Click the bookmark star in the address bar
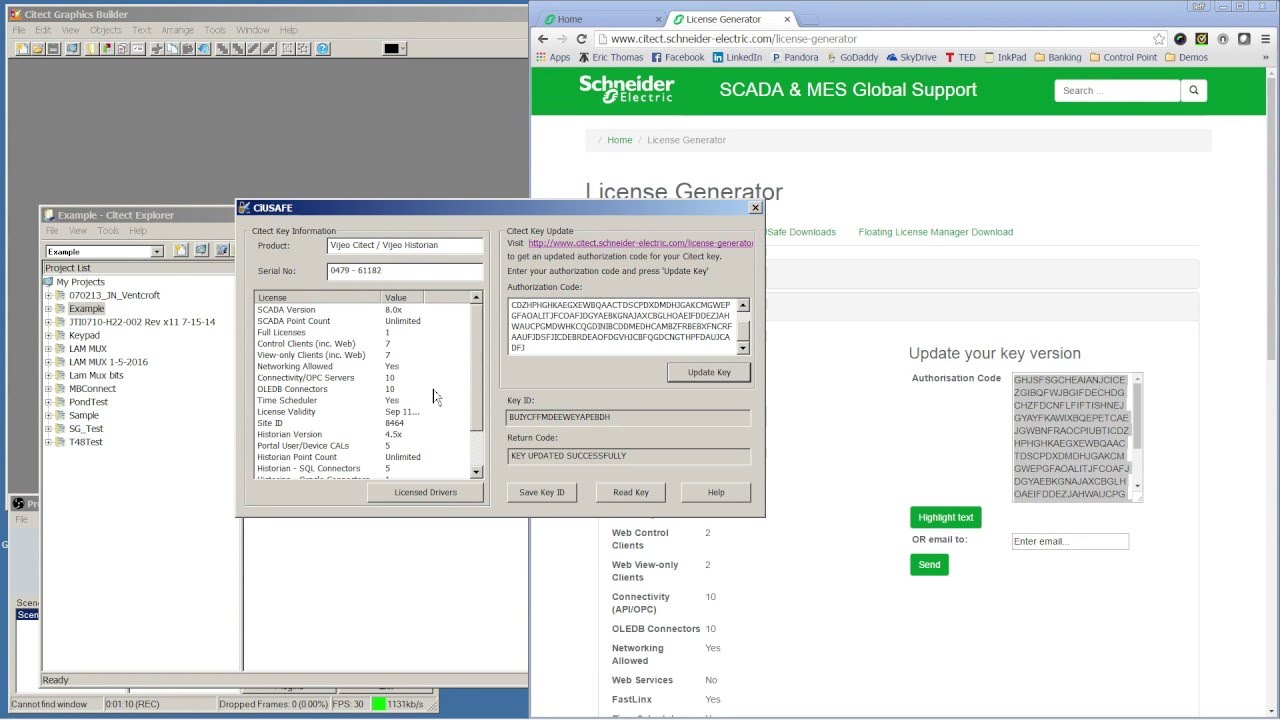Viewport: 1280px width, 720px height. [1158, 39]
